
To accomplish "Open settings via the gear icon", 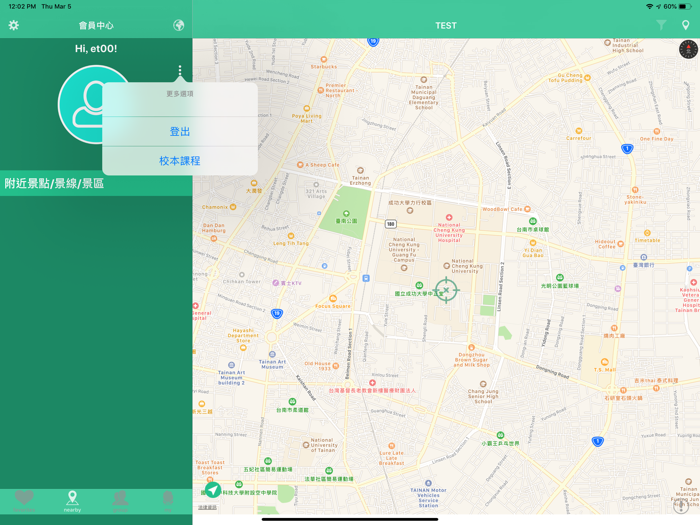I will pos(14,25).
